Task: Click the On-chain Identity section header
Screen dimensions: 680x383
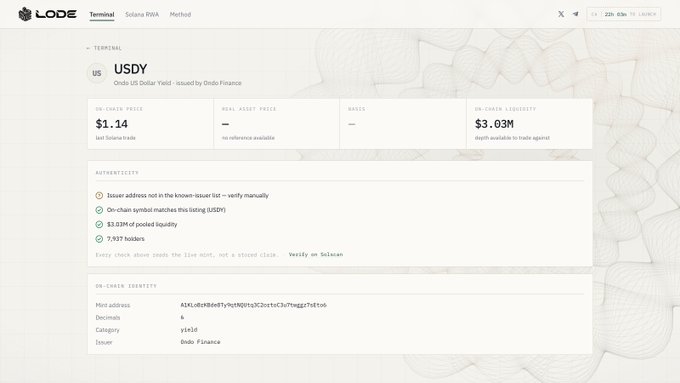Action: click(x=126, y=286)
